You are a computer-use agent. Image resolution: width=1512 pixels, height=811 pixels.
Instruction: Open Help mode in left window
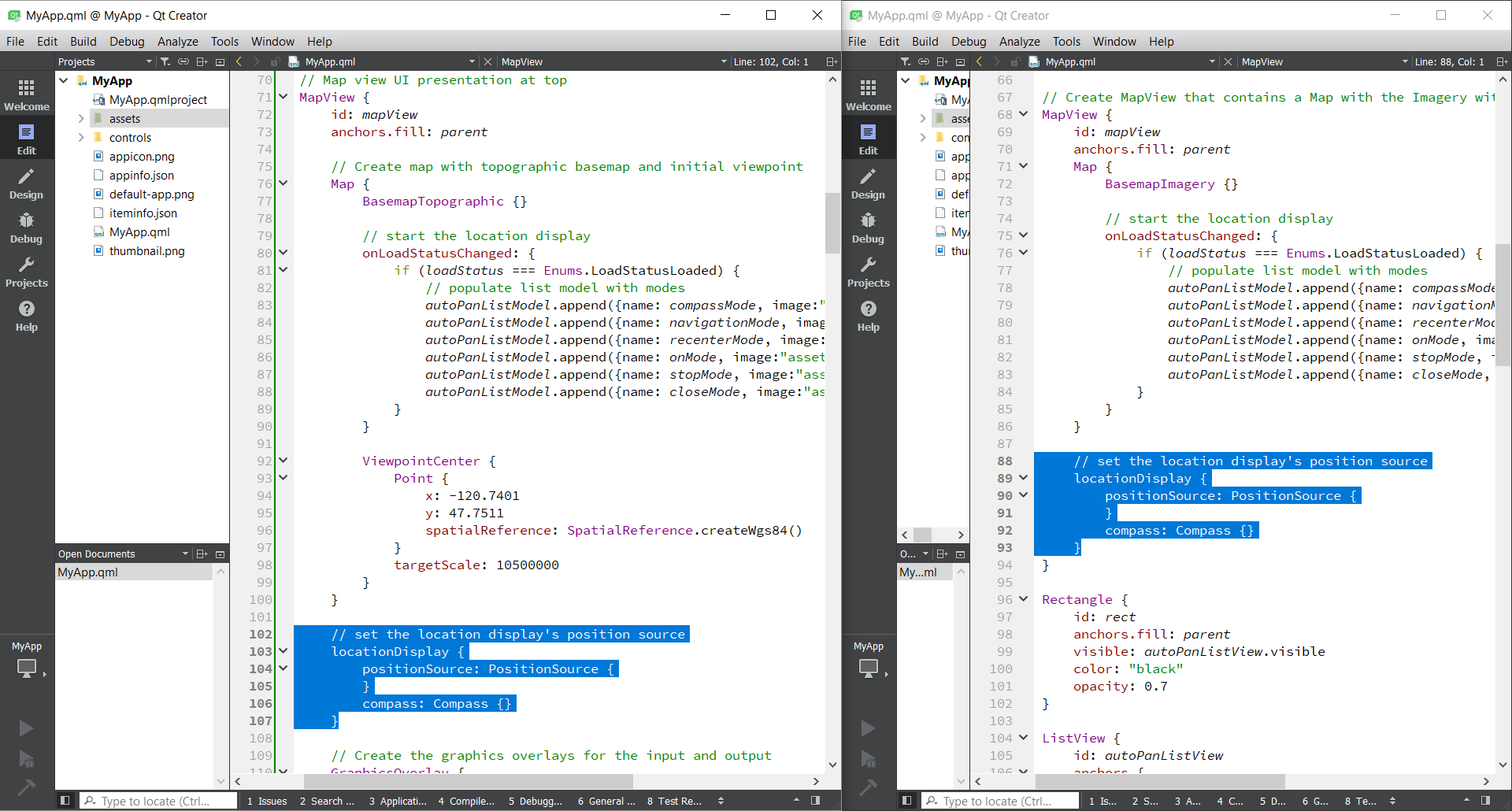click(x=27, y=315)
